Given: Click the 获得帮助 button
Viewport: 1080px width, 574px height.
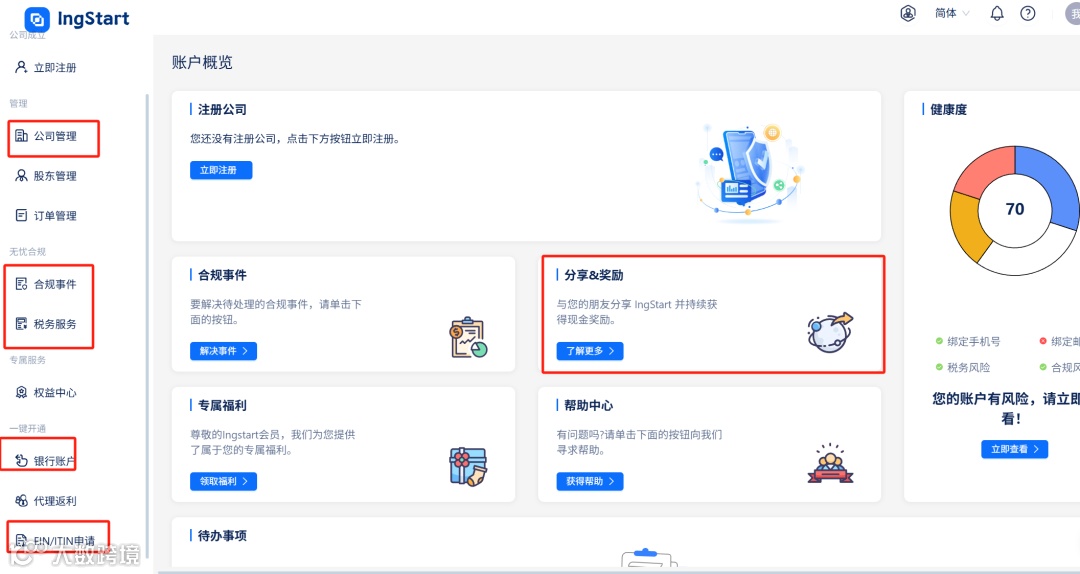Looking at the screenshot, I should pyautogui.click(x=590, y=481).
